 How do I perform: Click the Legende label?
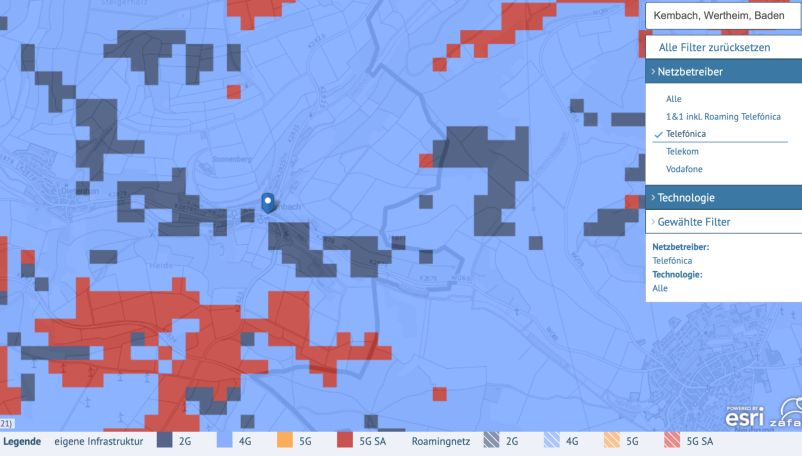(x=22, y=441)
